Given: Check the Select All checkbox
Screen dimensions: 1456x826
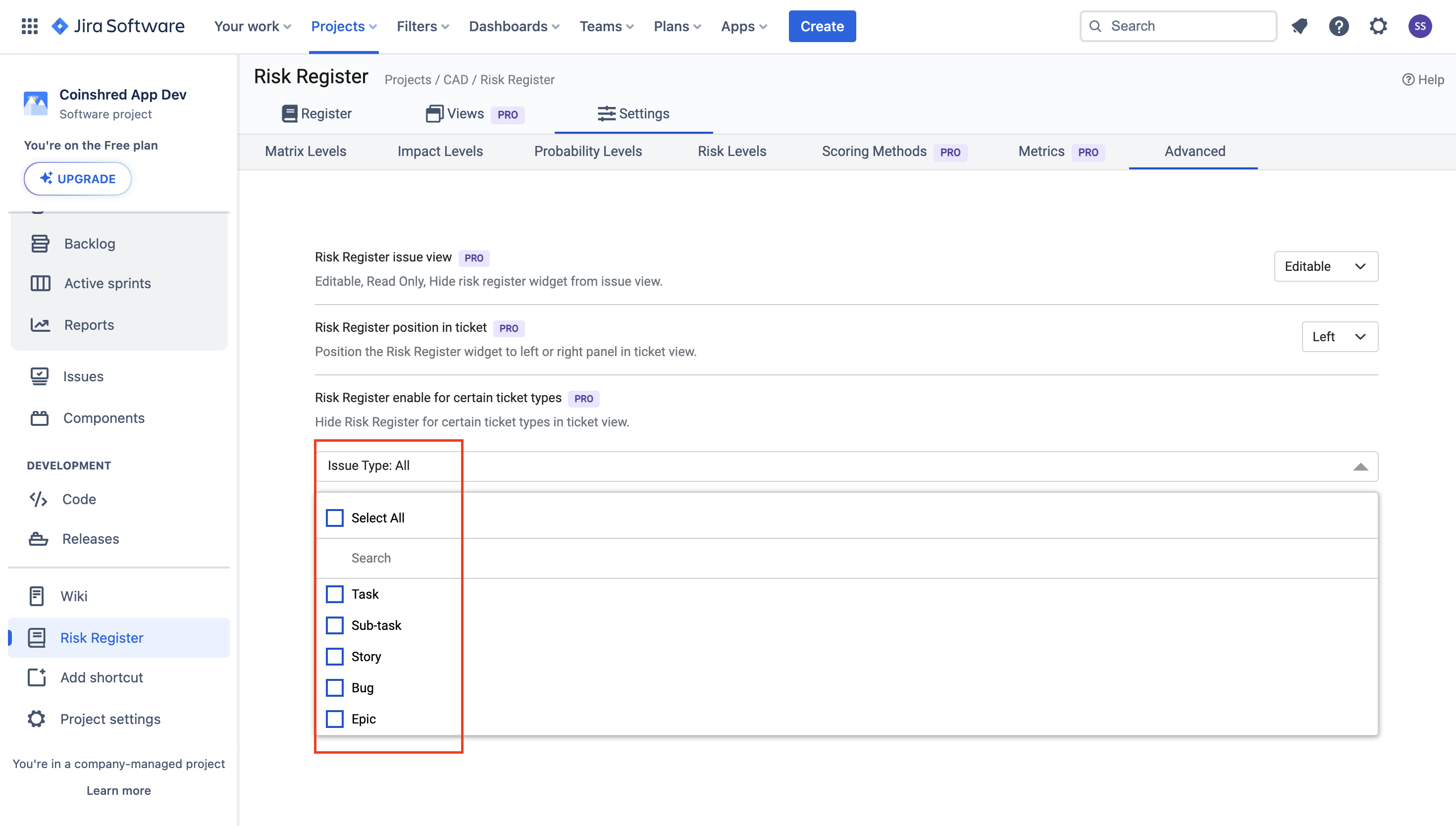Looking at the screenshot, I should point(335,517).
